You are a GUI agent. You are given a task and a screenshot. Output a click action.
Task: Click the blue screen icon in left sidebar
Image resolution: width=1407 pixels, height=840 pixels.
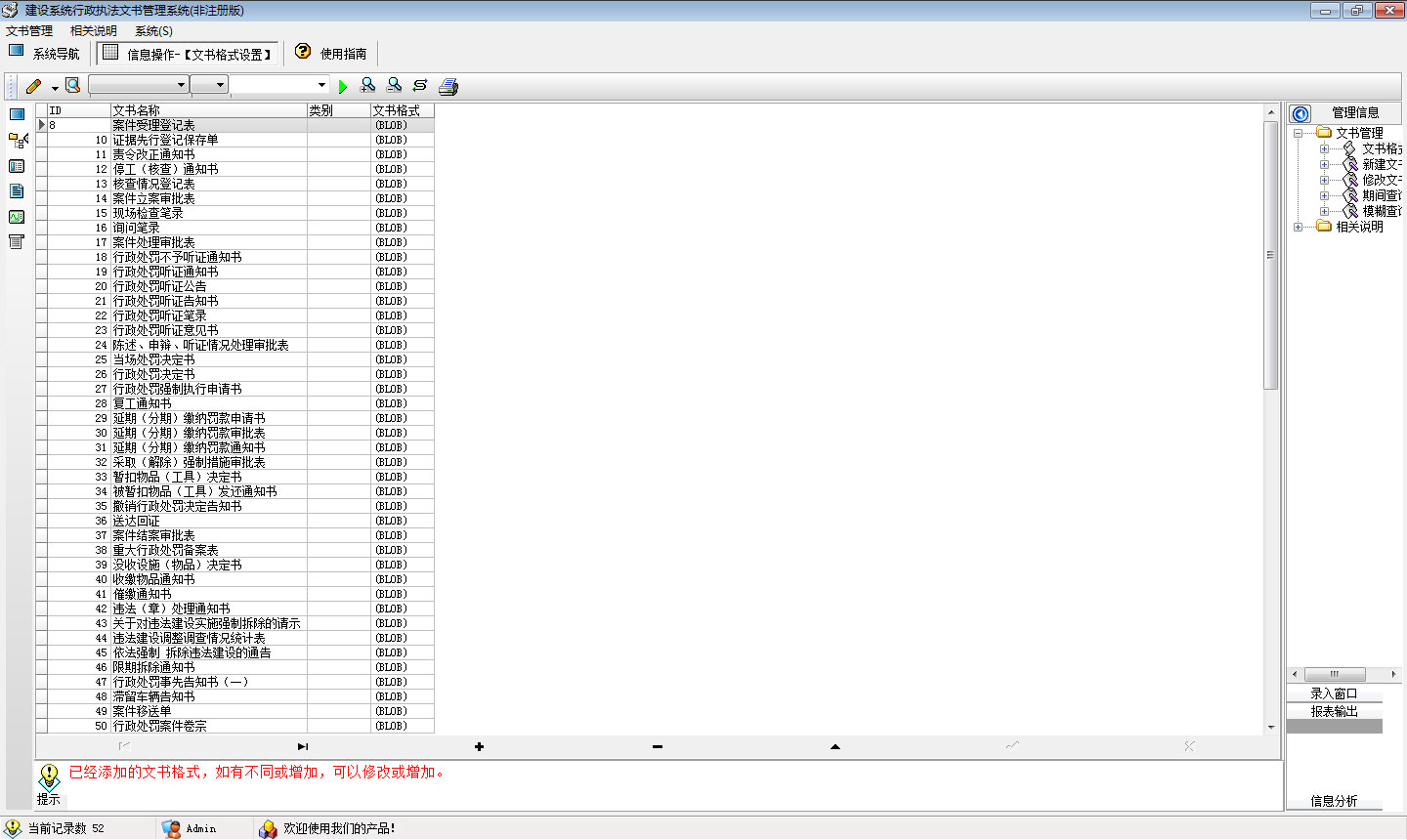(x=17, y=114)
